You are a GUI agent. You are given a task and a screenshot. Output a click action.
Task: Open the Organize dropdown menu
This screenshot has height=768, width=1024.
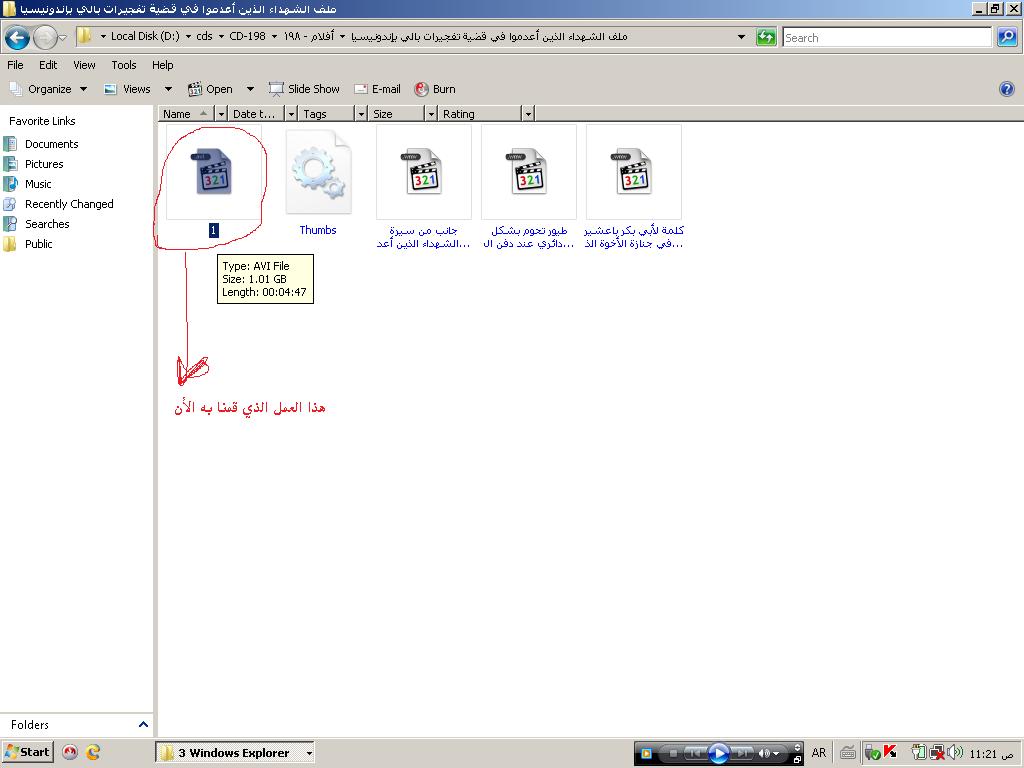(x=49, y=89)
